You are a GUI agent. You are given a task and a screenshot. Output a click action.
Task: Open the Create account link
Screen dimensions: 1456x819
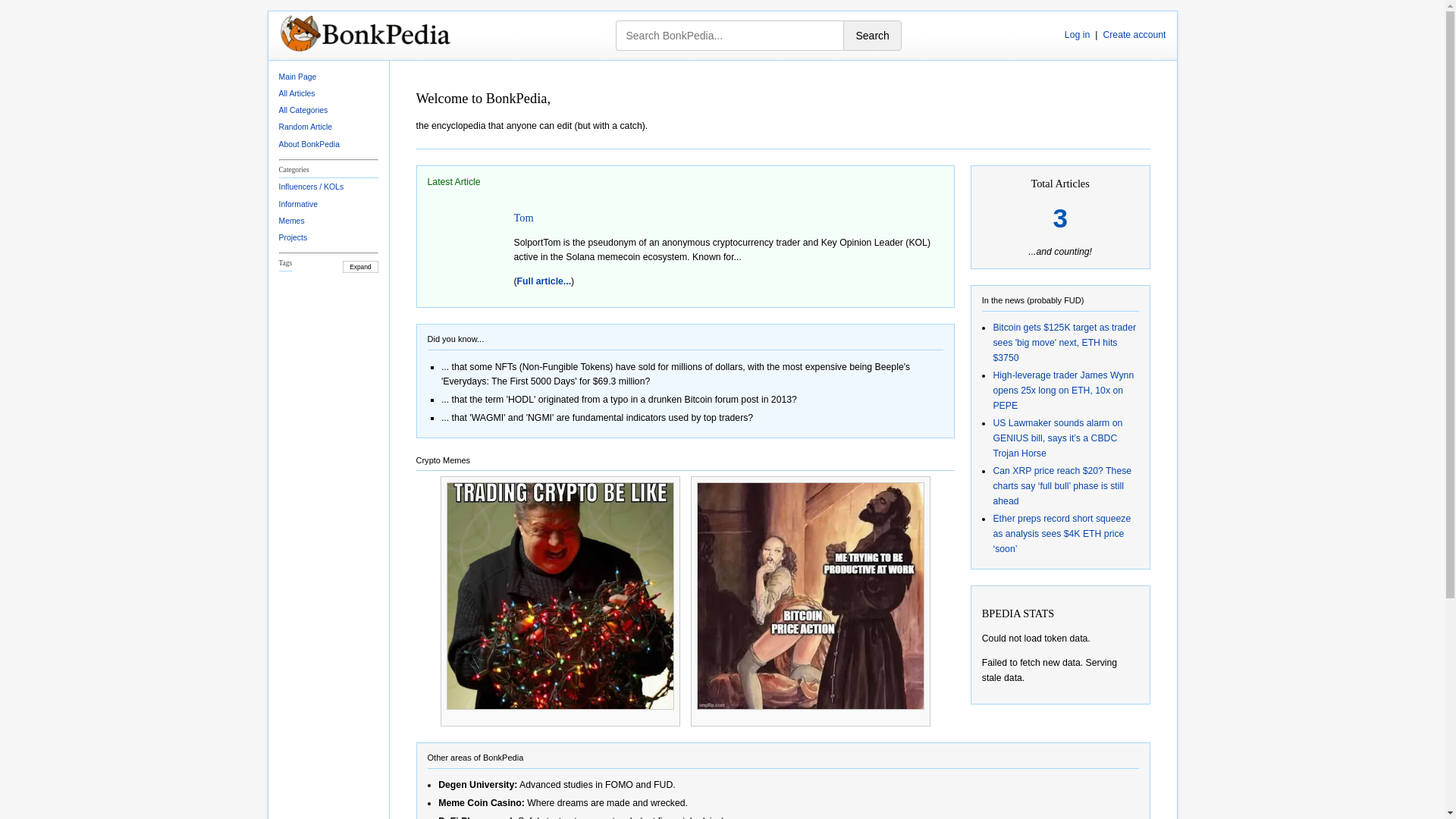pos(1134,35)
